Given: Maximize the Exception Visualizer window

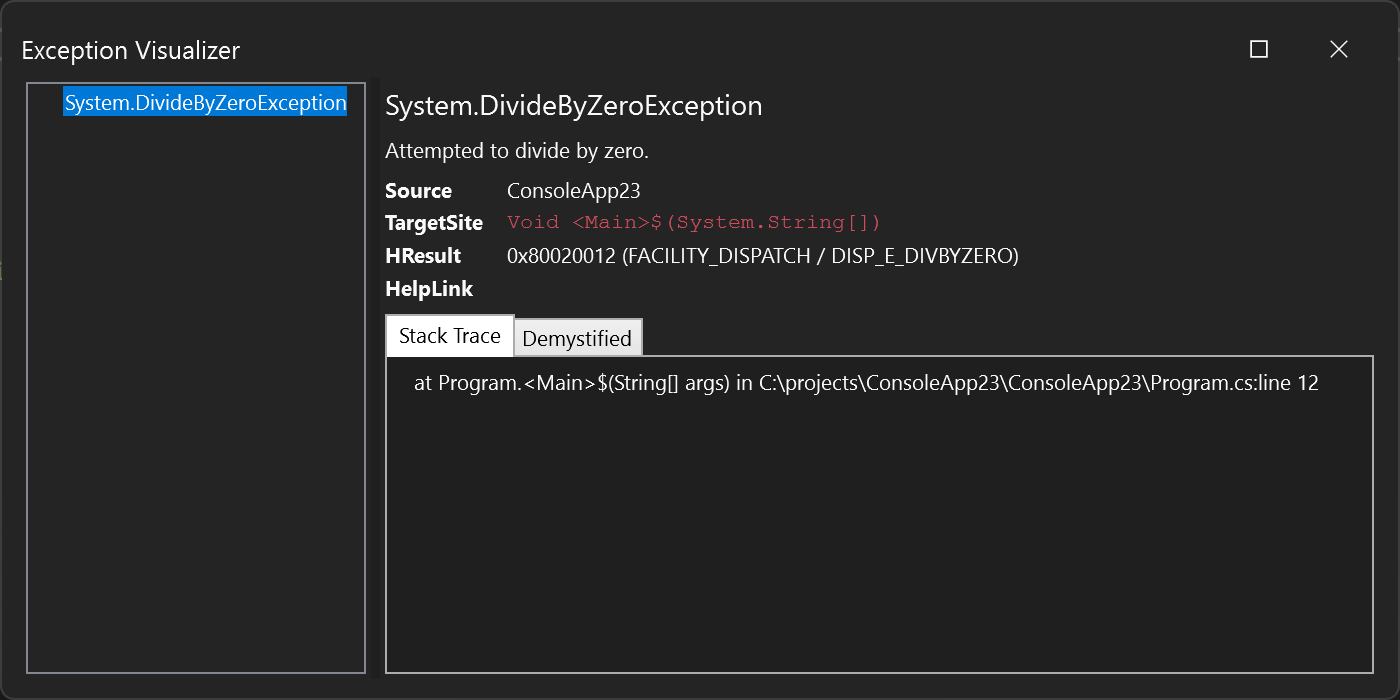Looking at the screenshot, I should point(1259,48).
